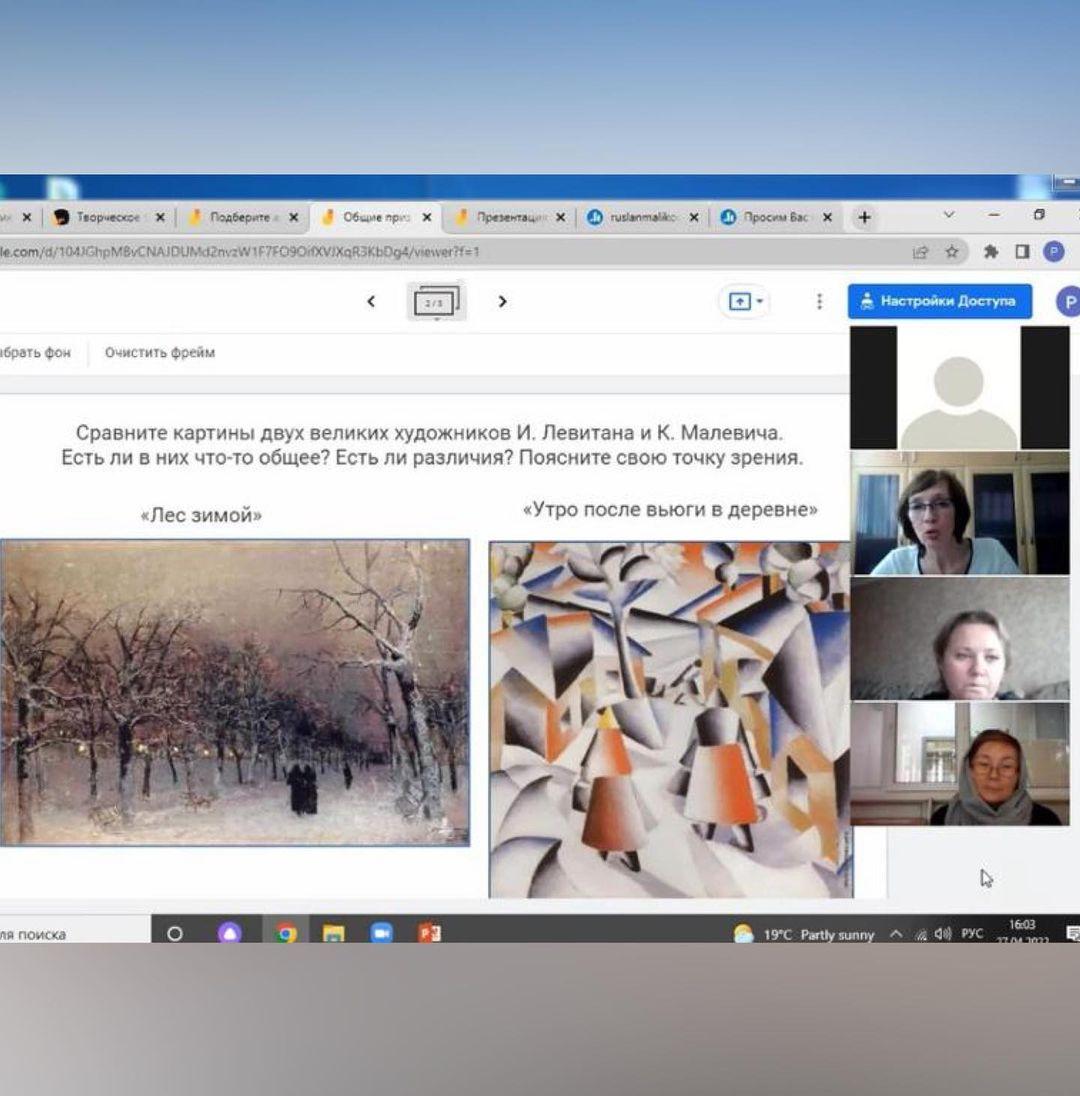Go to the next frame arrow
The image size is (1080, 1096).
click(502, 301)
